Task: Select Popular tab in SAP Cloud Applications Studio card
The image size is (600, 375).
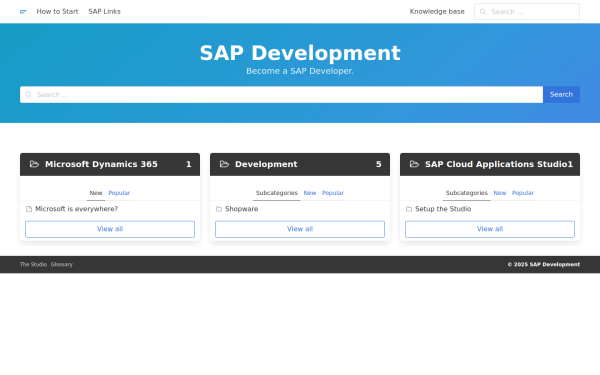Action: pyautogui.click(x=523, y=193)
